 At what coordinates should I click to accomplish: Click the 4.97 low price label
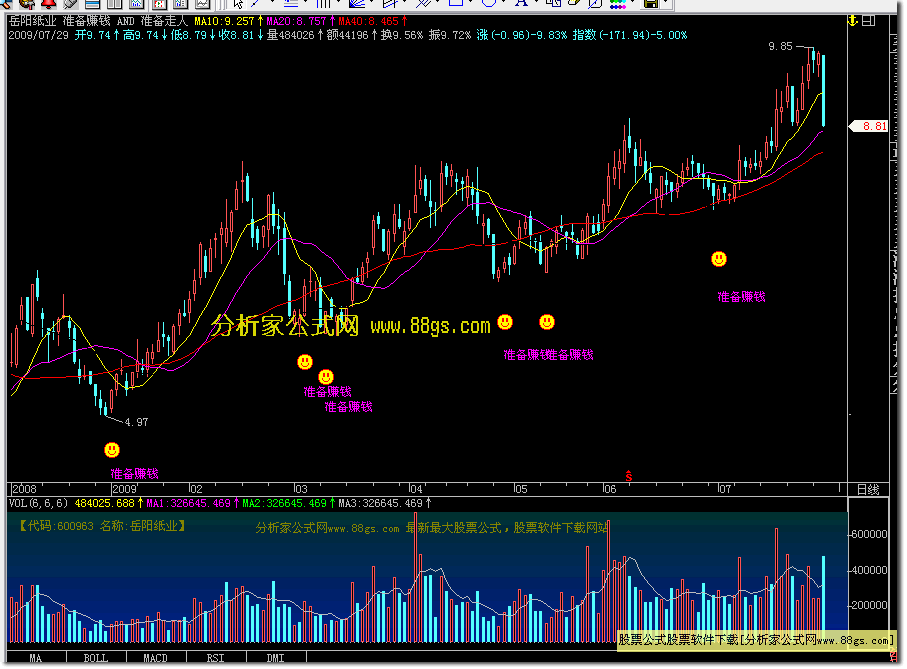tap(137, 423)
